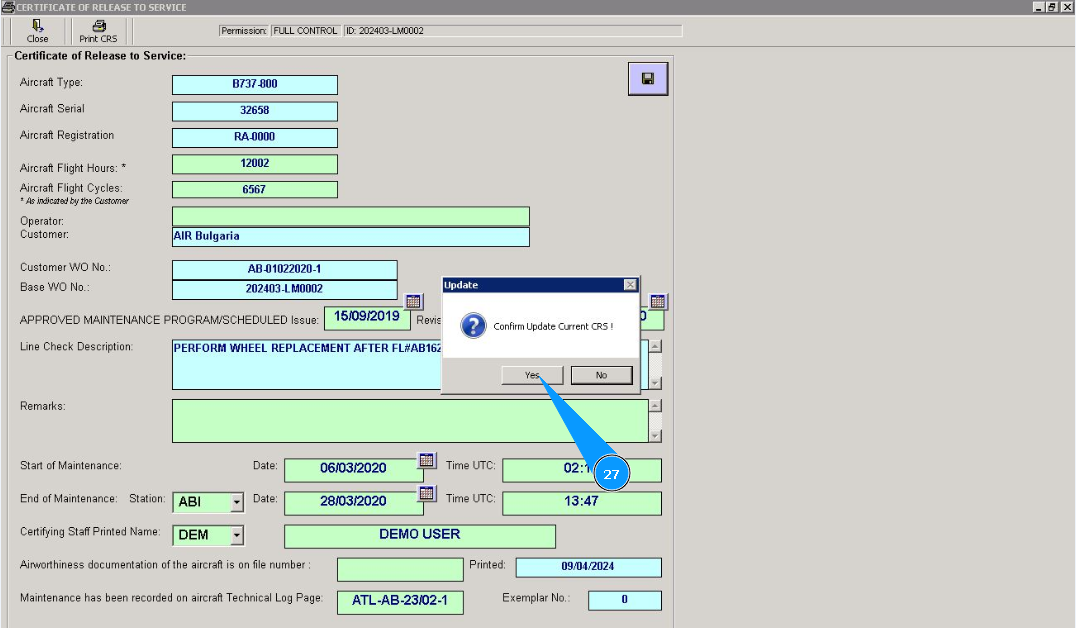Click the Customer field AIR Bulgaria
This screenshot has height=629, width=1076.
coord(351,237)
